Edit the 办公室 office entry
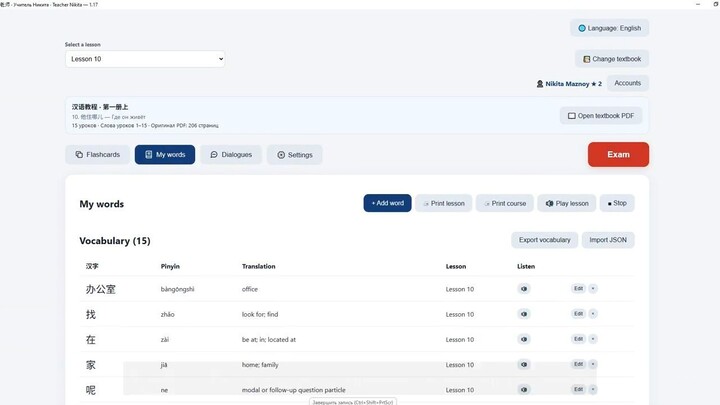Image resolution: width=720 pixels, height=405 pixels. click(x=578, y=288)
